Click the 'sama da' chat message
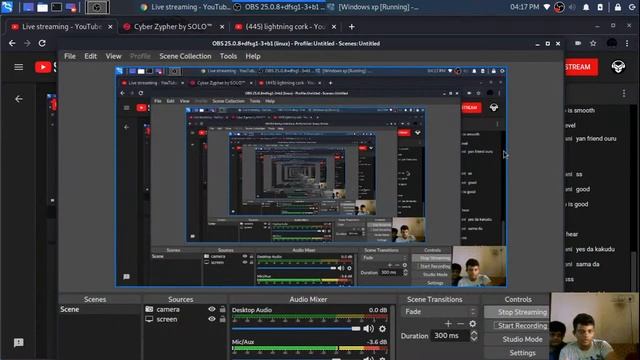Screen dimensions: 640x360 coord(587,264)
